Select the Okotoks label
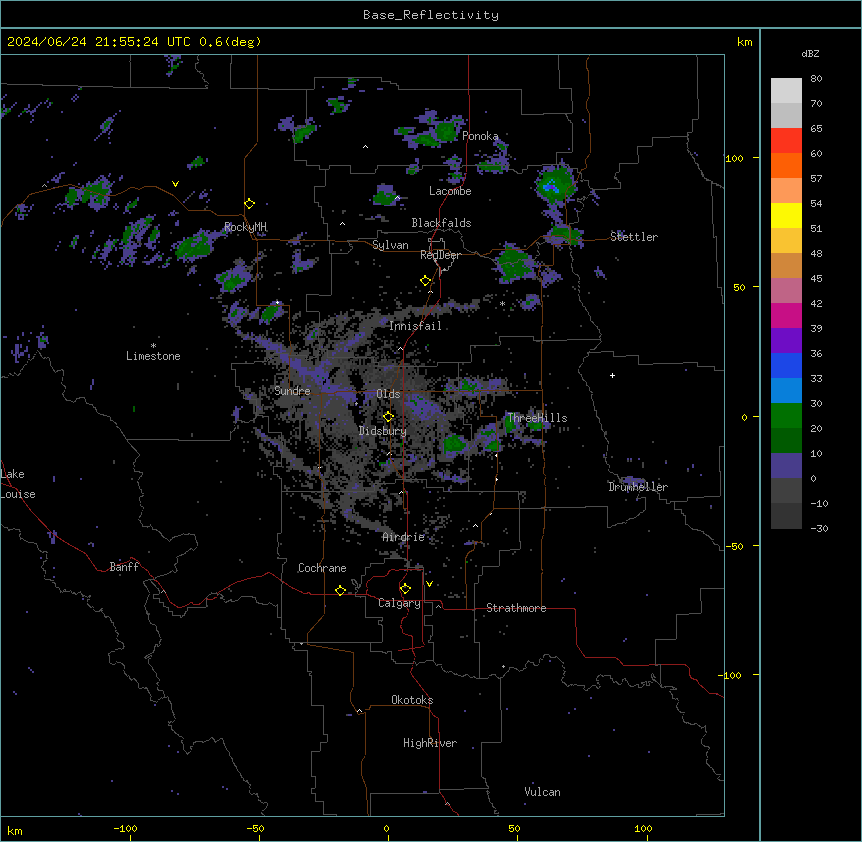The image size is (862, 842). pyautogui.click(x=412, y=700)
